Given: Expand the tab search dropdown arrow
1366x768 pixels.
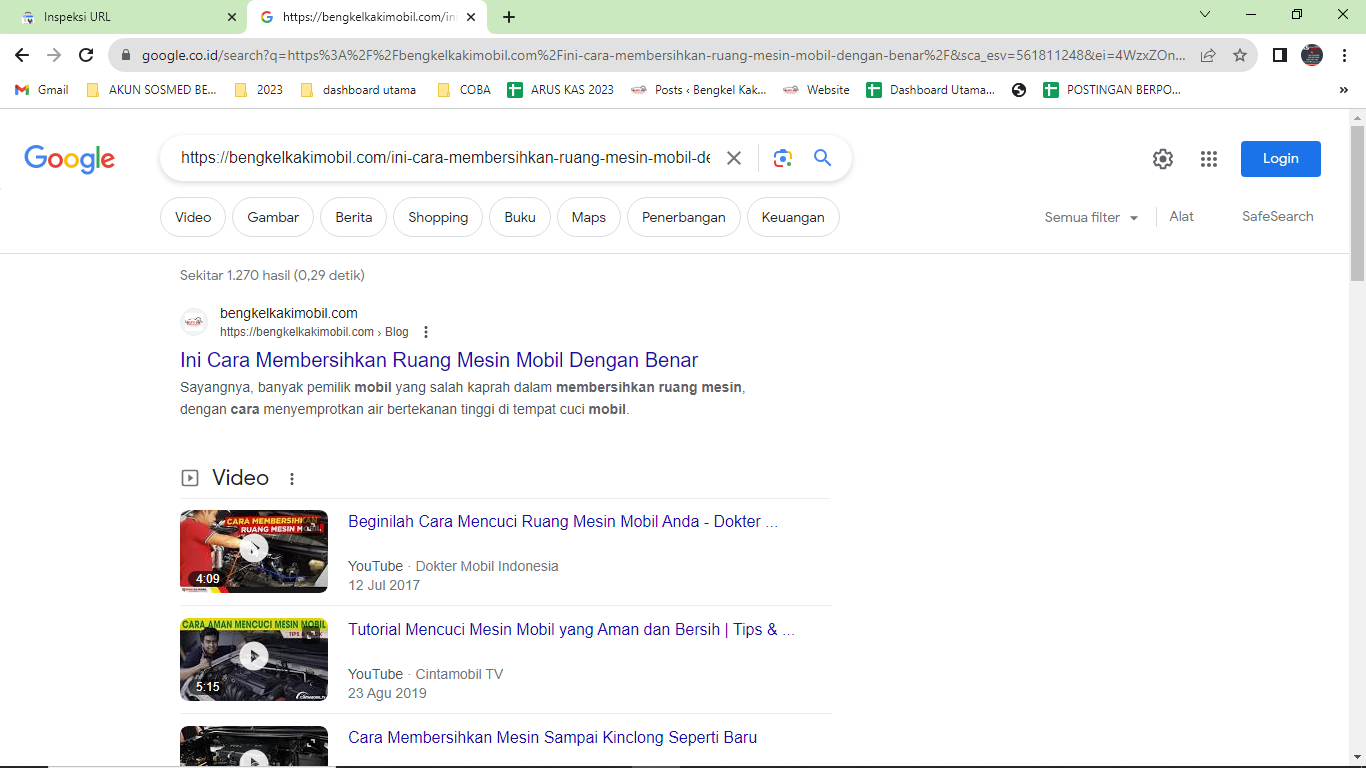Looking at the screenshot, I should click(x=1205, y=15).
